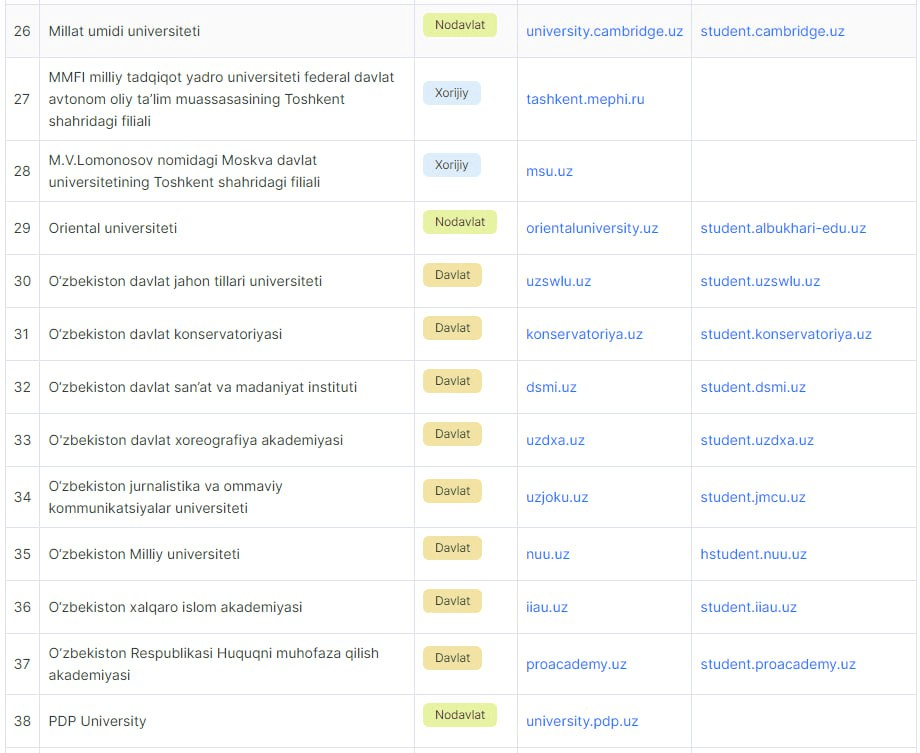Visit konservatoriya.uz link
The width and height of the screenshot is (920, 753).
click(584, 334)
